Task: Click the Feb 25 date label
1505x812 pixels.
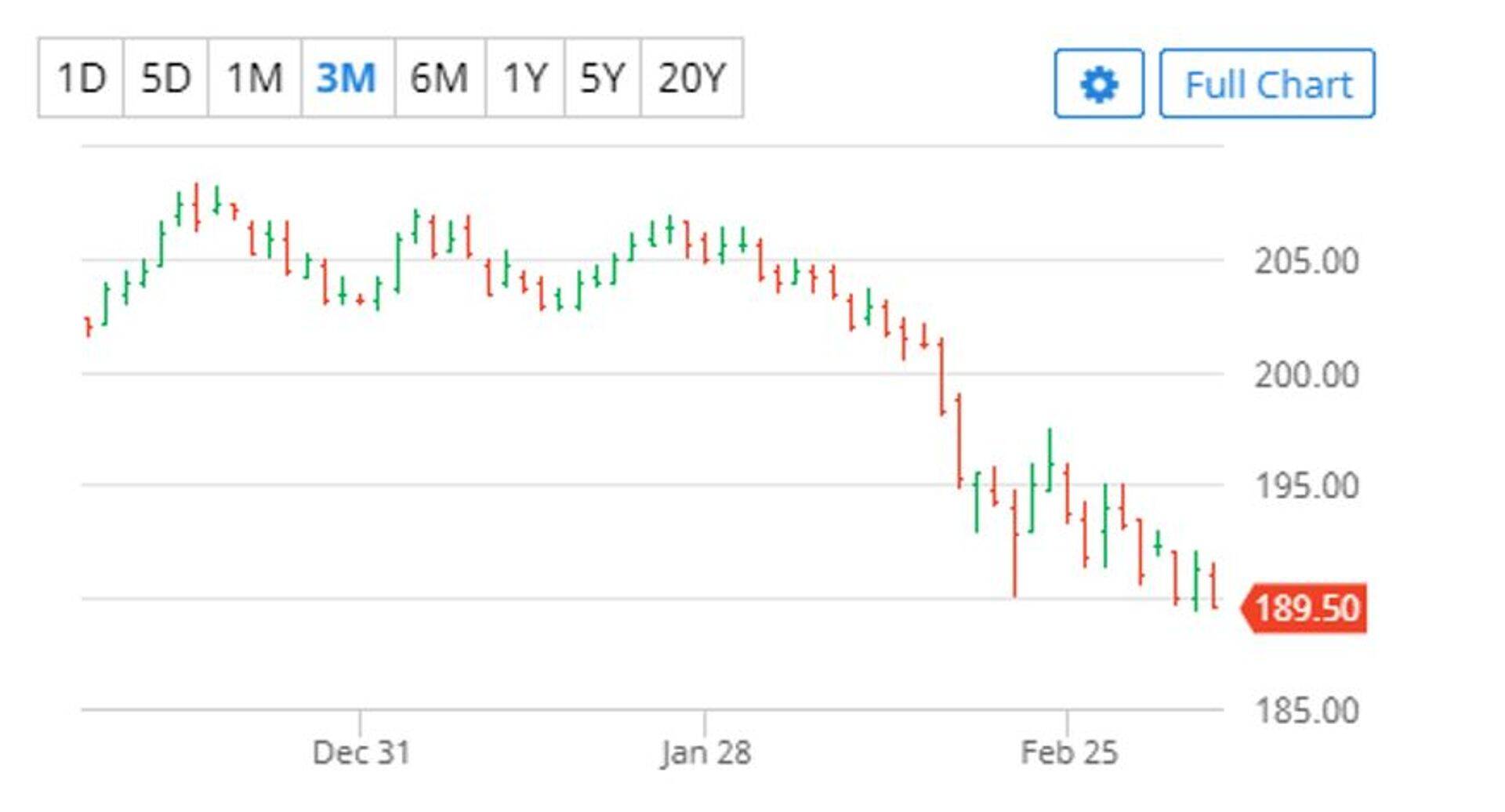Action: click(1068, 752)
